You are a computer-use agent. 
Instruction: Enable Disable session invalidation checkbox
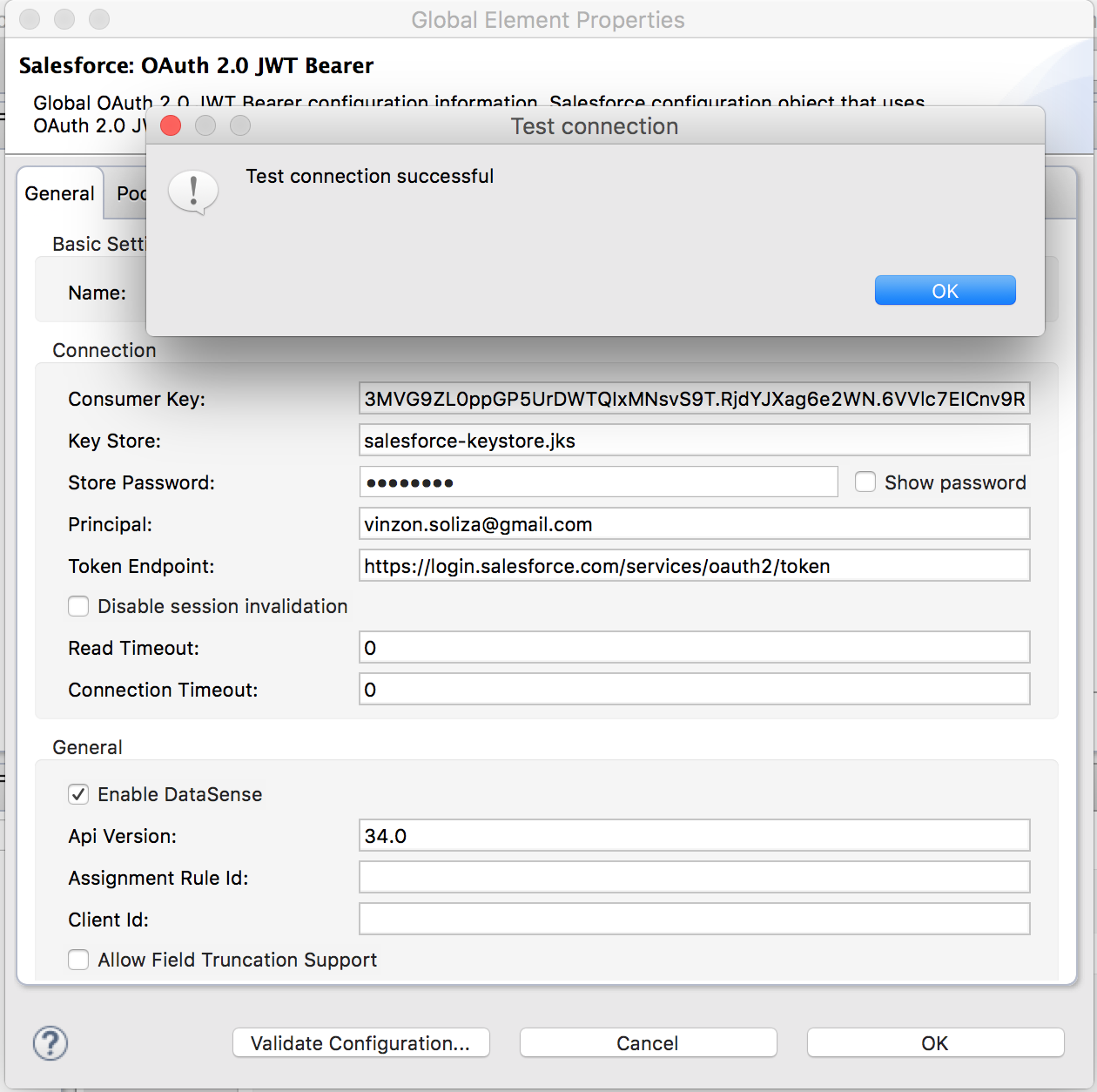tap(78, 606)
